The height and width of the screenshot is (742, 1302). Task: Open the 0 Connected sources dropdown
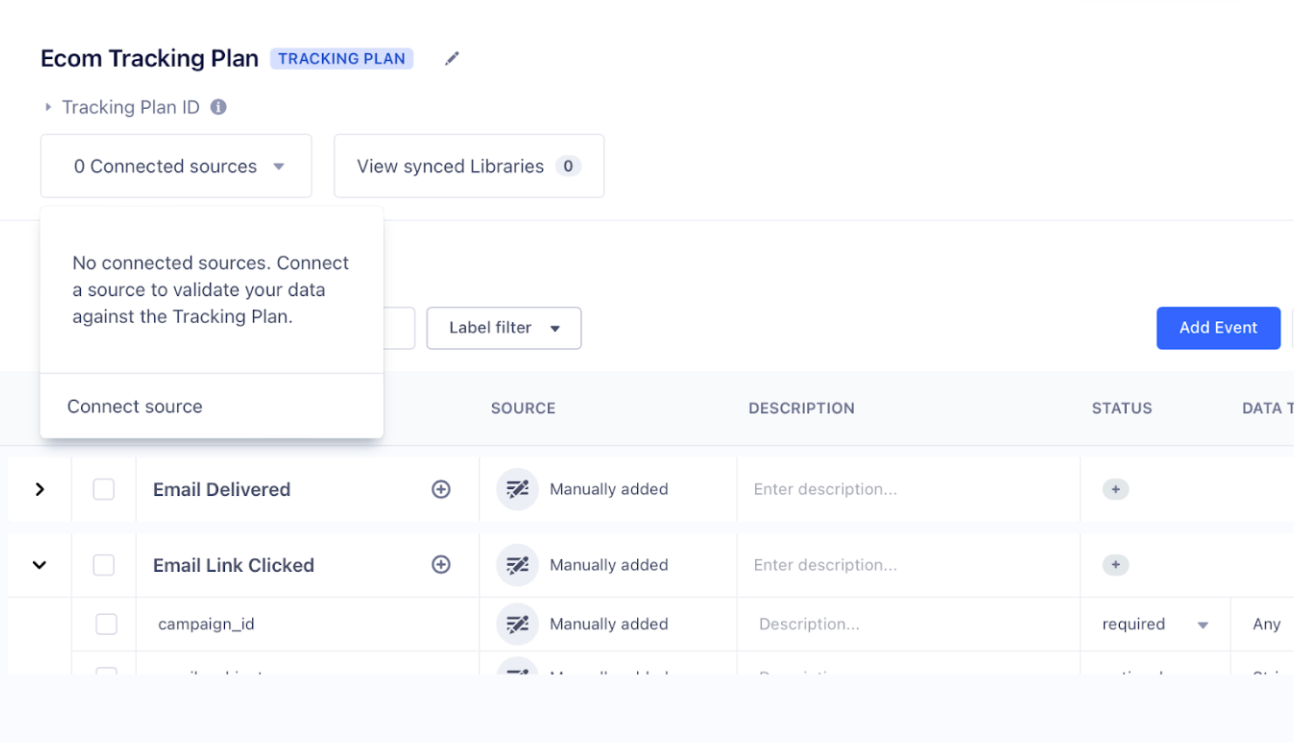tap(176, 166)
